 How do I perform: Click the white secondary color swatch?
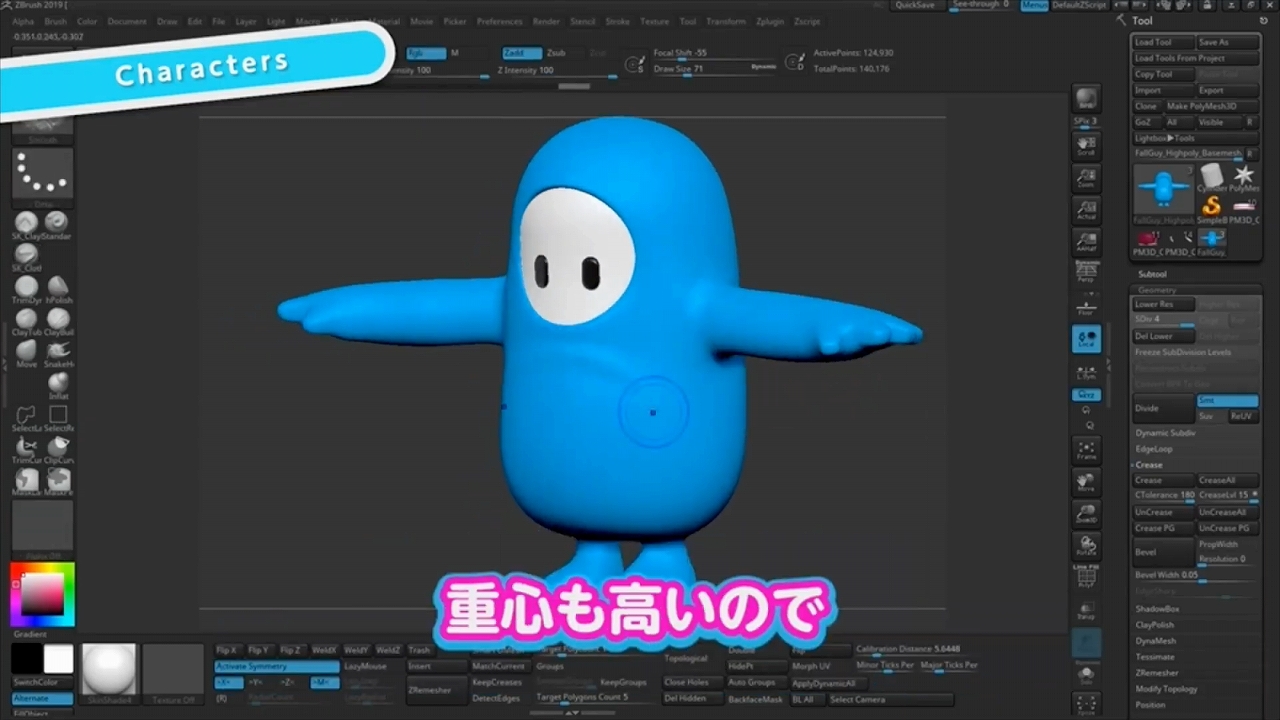point(58,659)
